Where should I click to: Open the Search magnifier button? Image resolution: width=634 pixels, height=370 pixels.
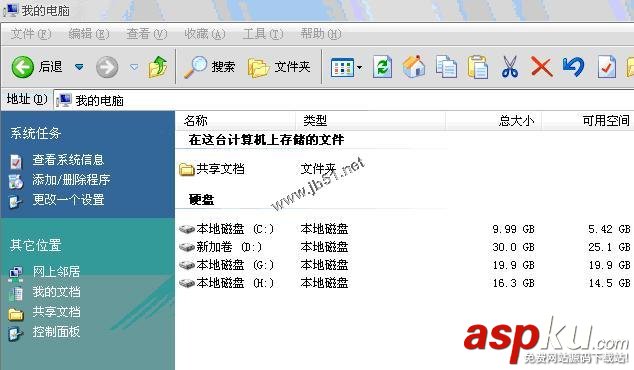pyautogui.click(x=209, y=67)
